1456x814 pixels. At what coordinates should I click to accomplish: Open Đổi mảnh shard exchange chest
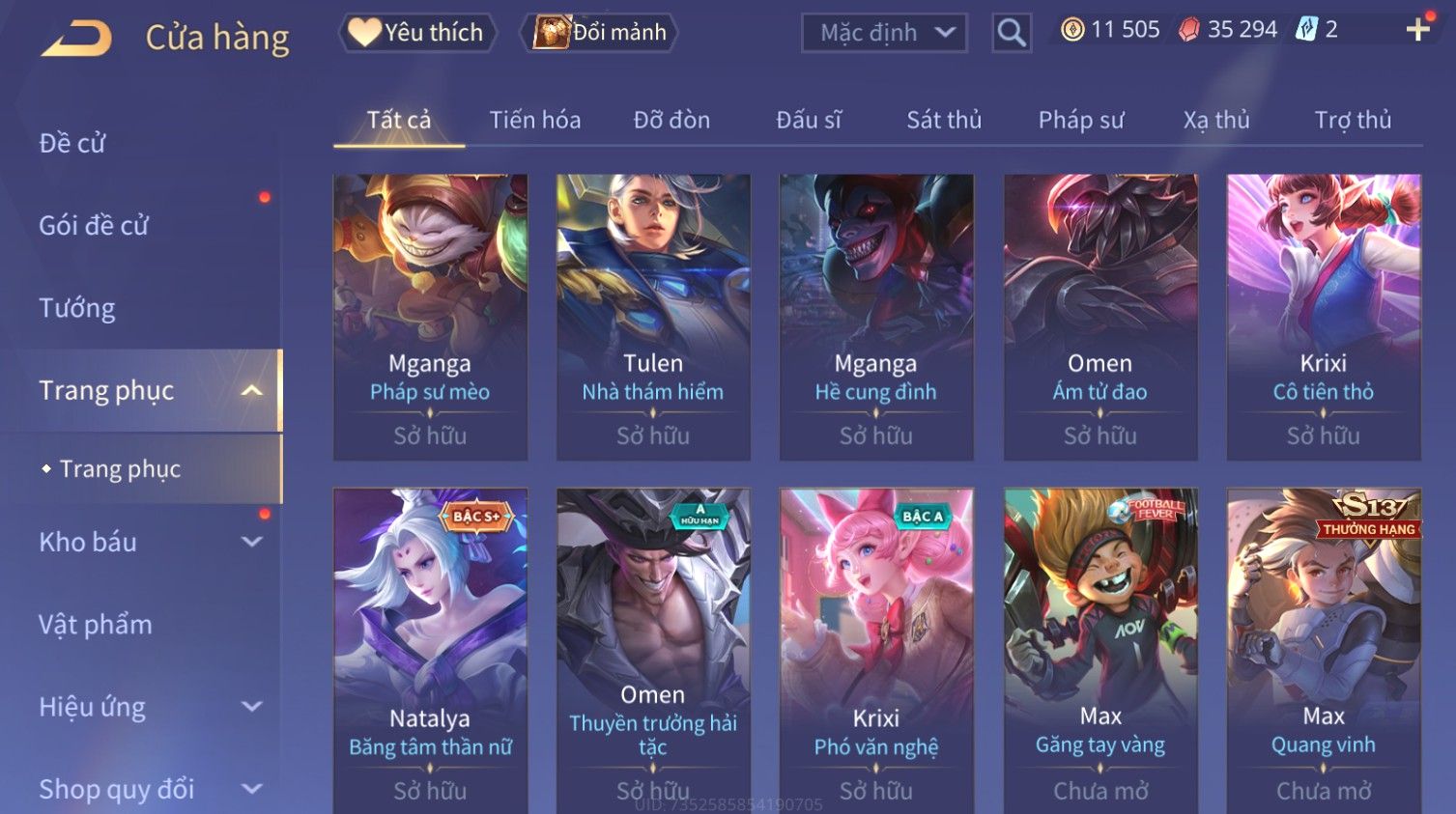click(599, 33)
